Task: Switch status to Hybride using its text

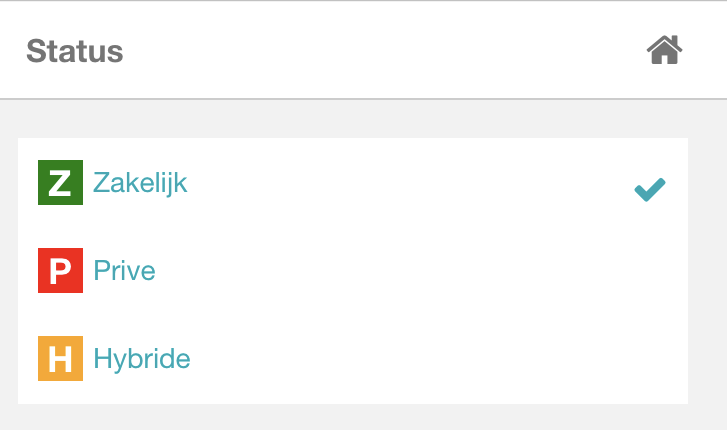Action: (142, 359)
